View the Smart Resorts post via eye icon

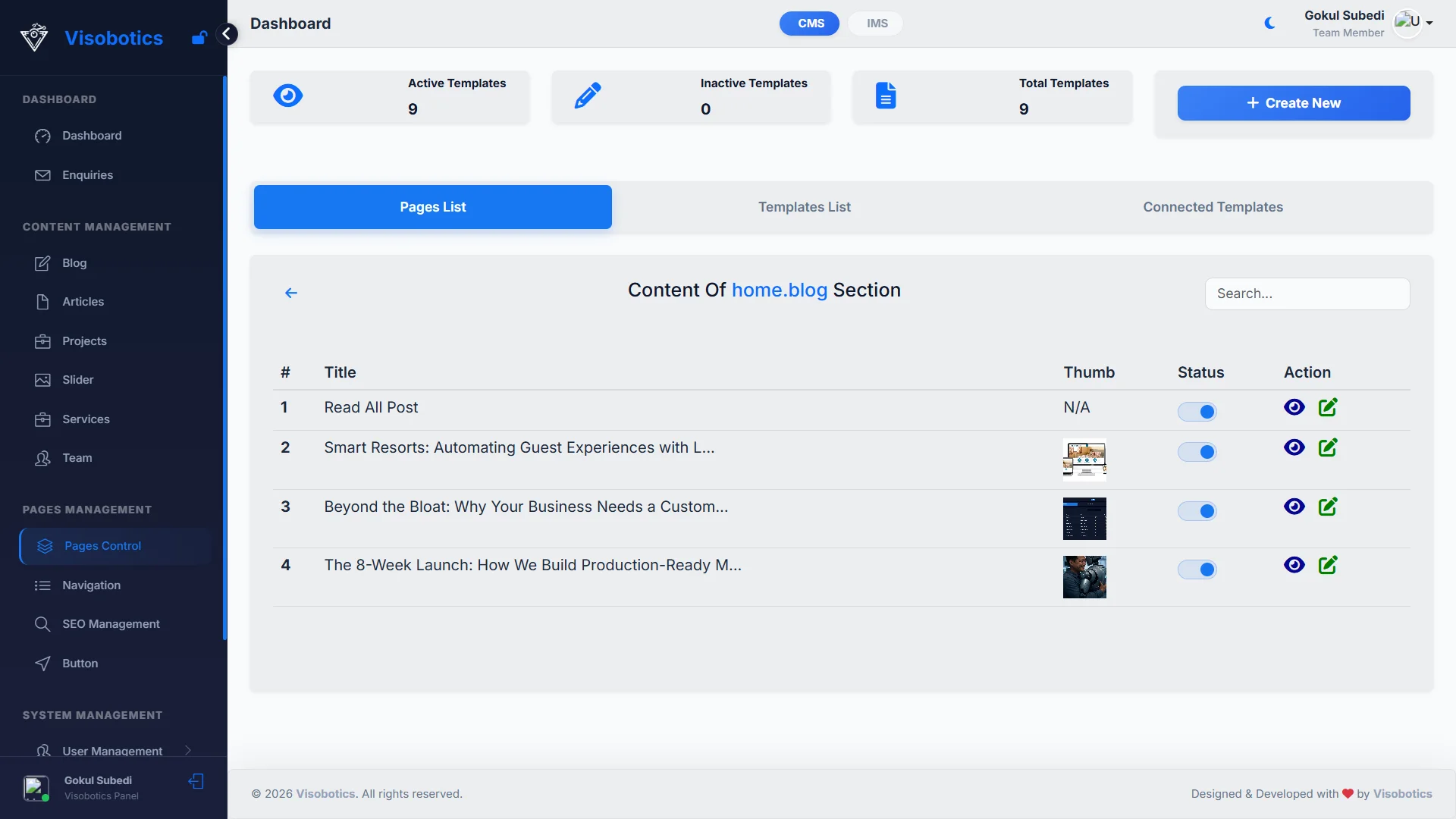(x=1294, y=447)
